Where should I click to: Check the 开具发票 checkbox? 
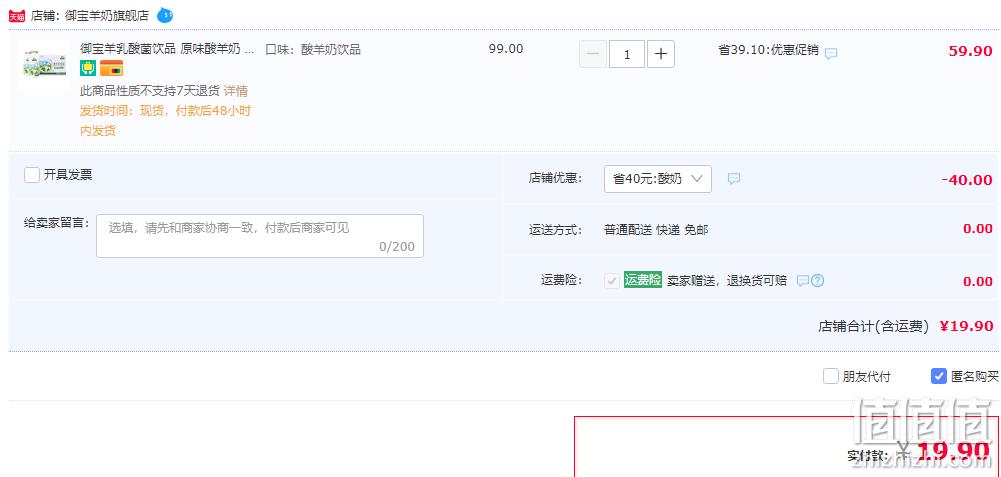(x=32, y=175)
